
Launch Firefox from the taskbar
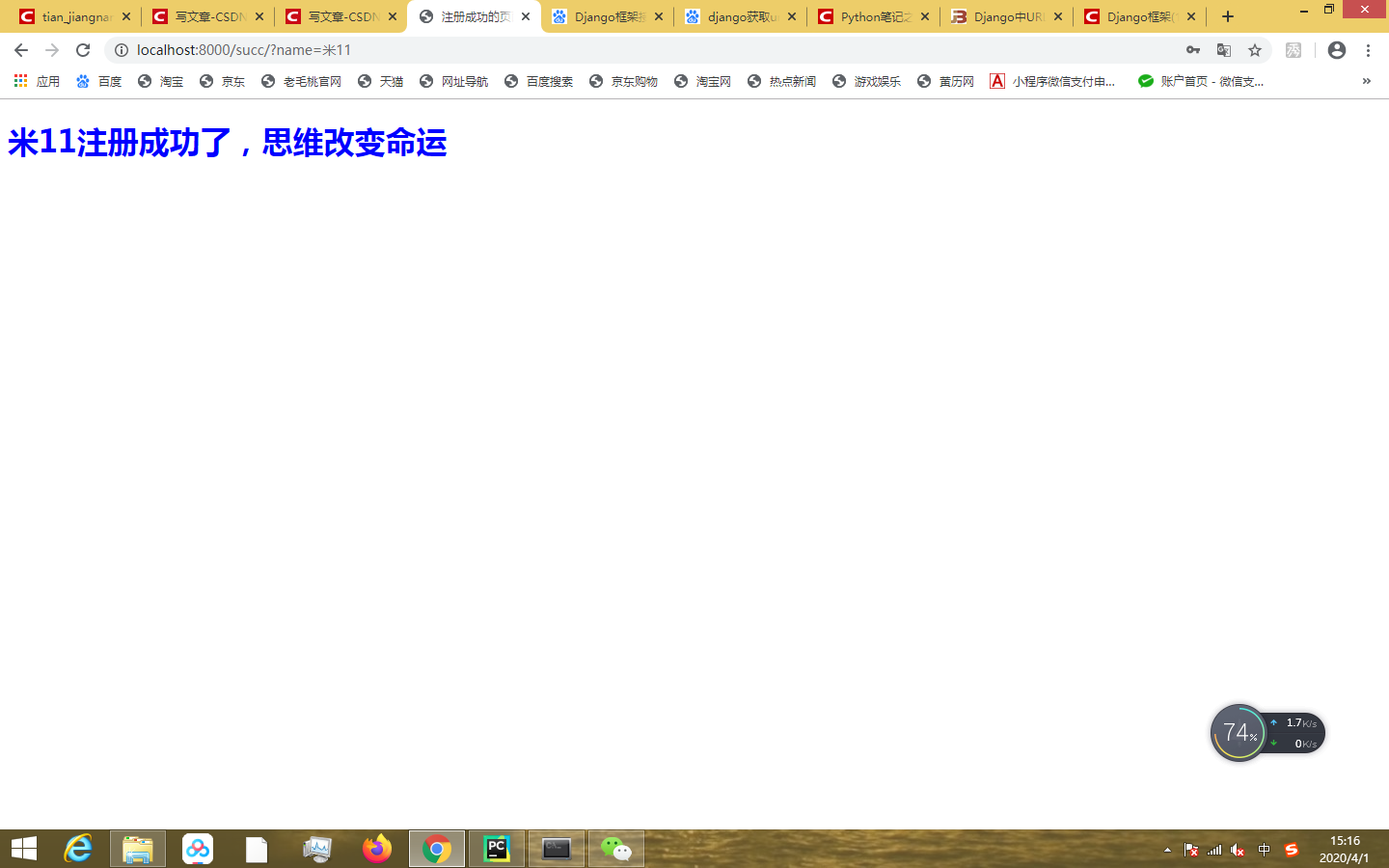click(376, 849)
